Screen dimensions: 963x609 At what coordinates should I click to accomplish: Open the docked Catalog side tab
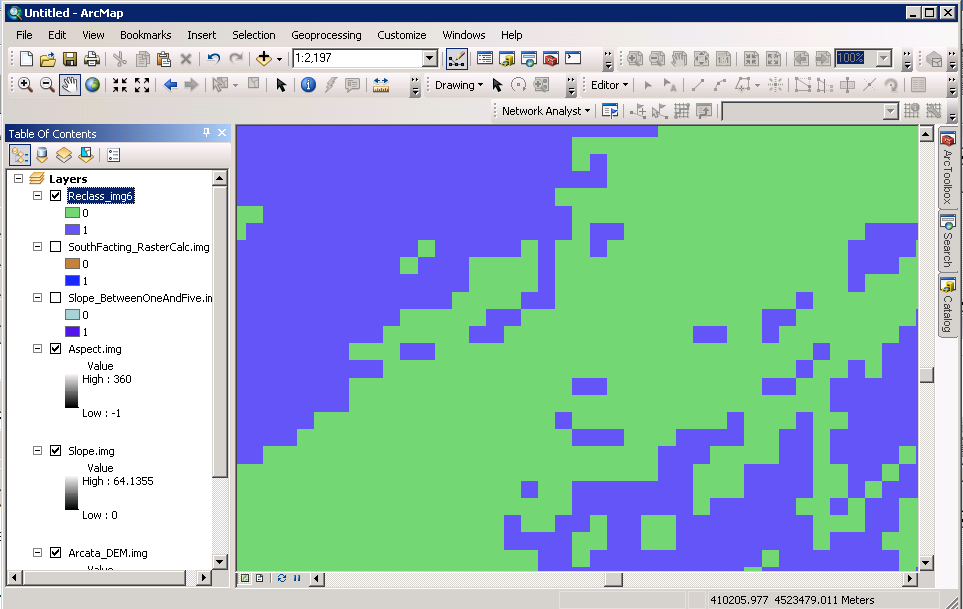pos(947,305)
